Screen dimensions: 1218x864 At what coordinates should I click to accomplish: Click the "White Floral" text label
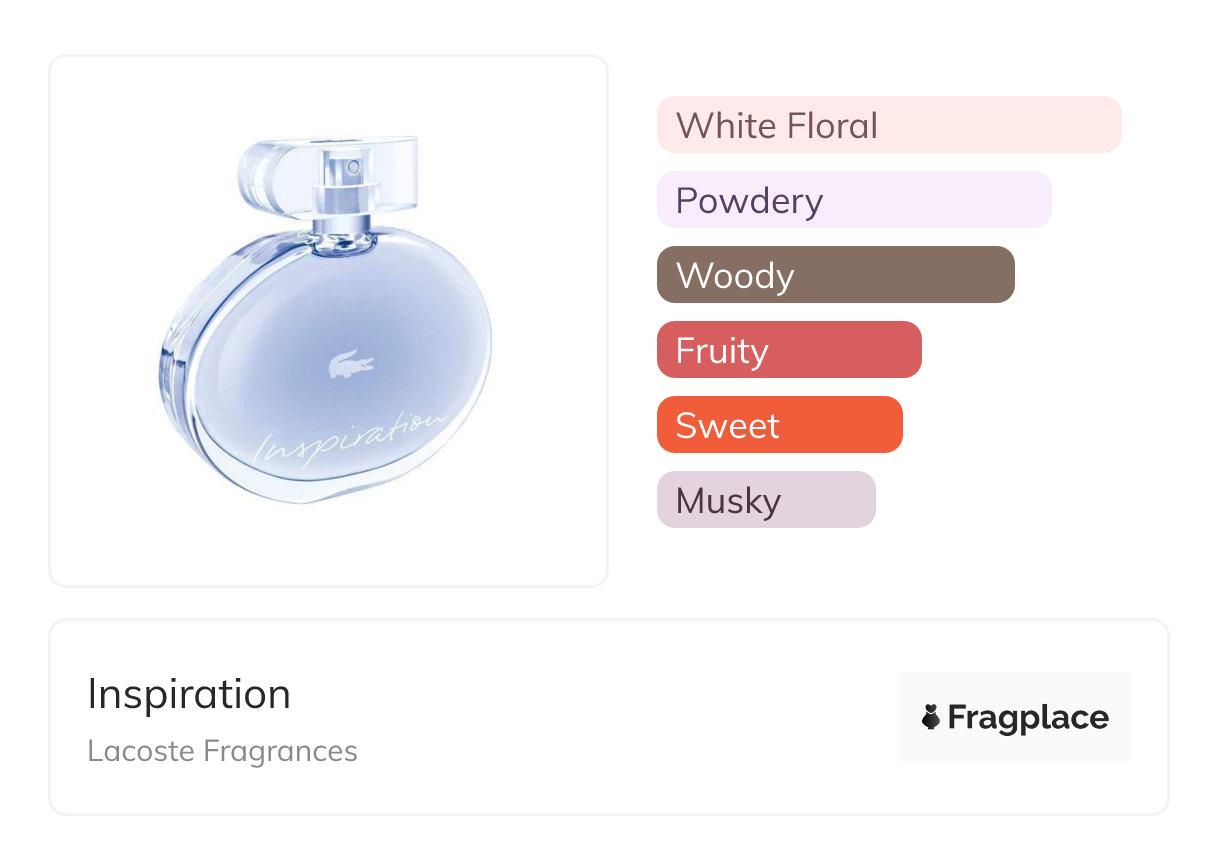[777, 126]
